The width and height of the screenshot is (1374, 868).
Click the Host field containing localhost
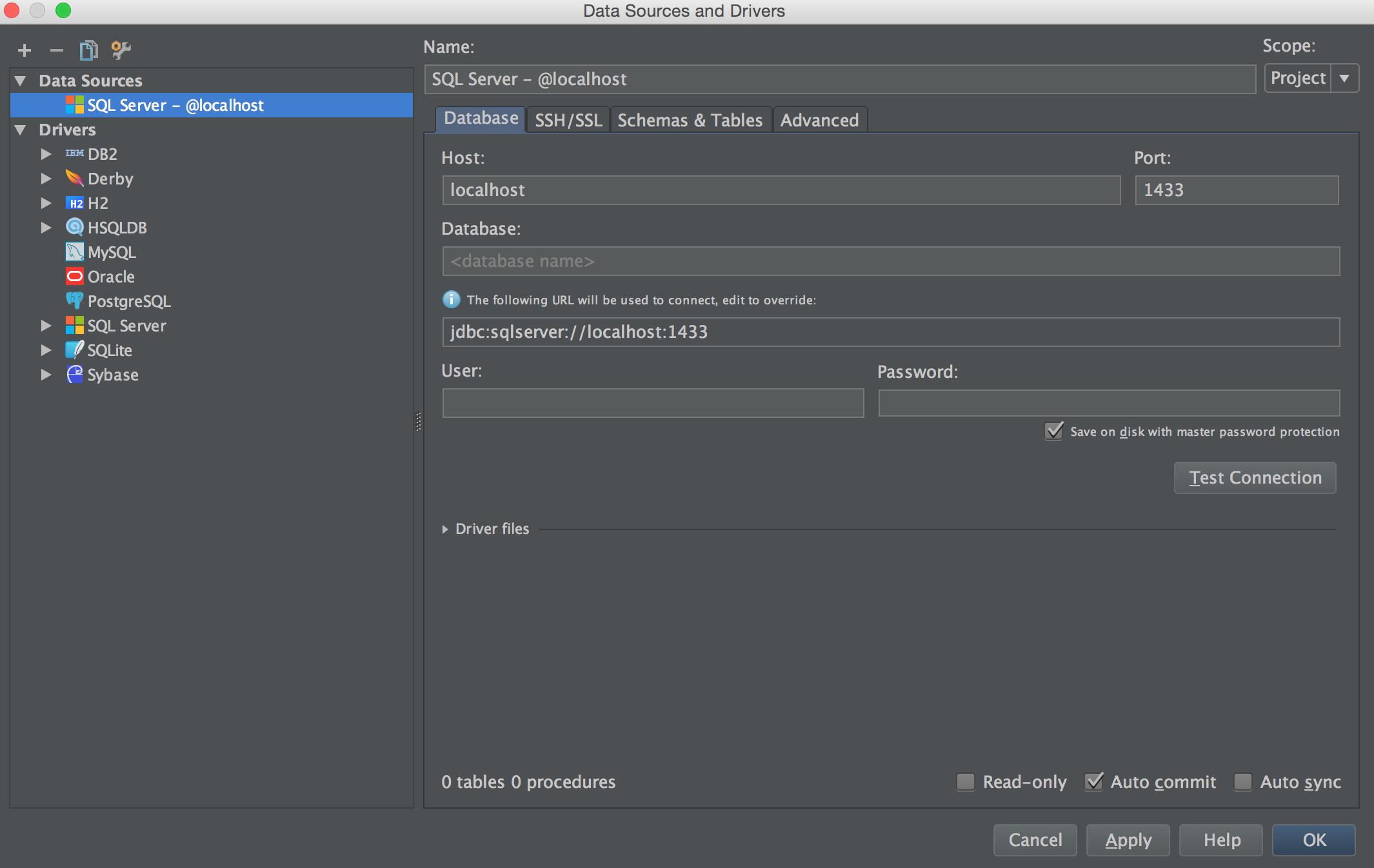pos(781,190)
